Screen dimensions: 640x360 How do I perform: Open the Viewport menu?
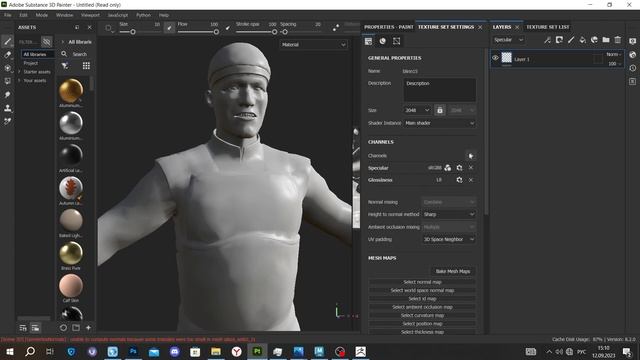click(90, 15)
